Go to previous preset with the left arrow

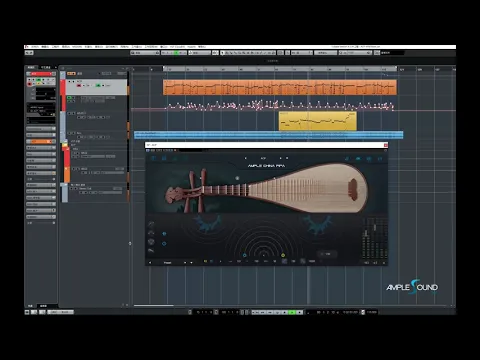coord(150,263)
